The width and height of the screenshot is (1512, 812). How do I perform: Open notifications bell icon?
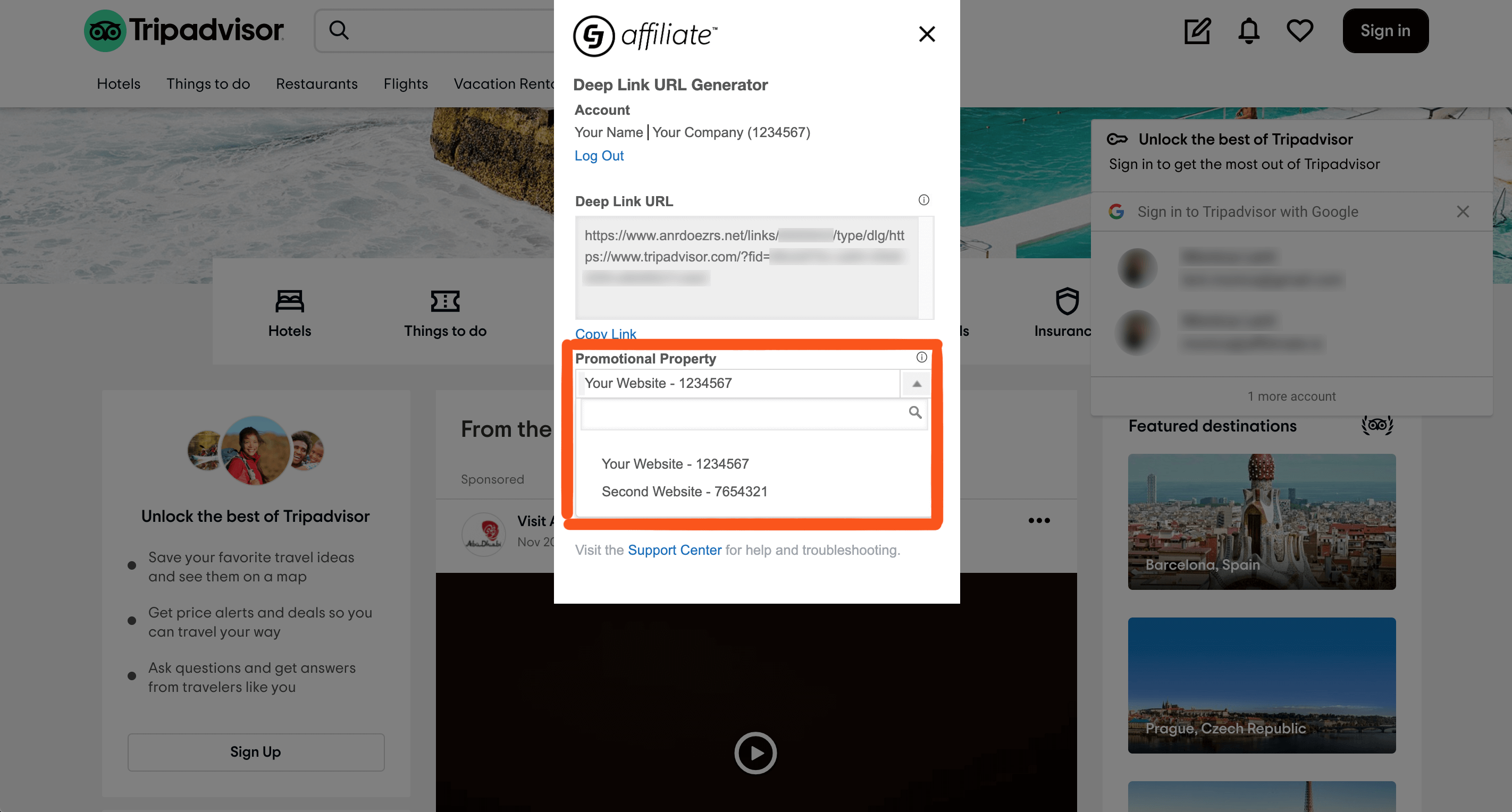[1248, 30]
